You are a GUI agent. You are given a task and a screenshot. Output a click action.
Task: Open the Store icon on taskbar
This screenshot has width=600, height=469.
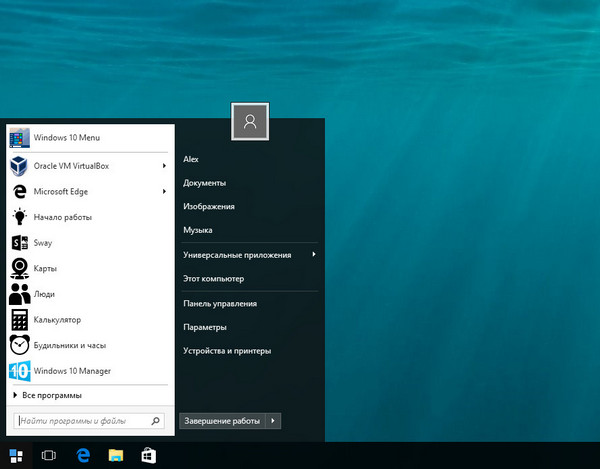[147, 455]
